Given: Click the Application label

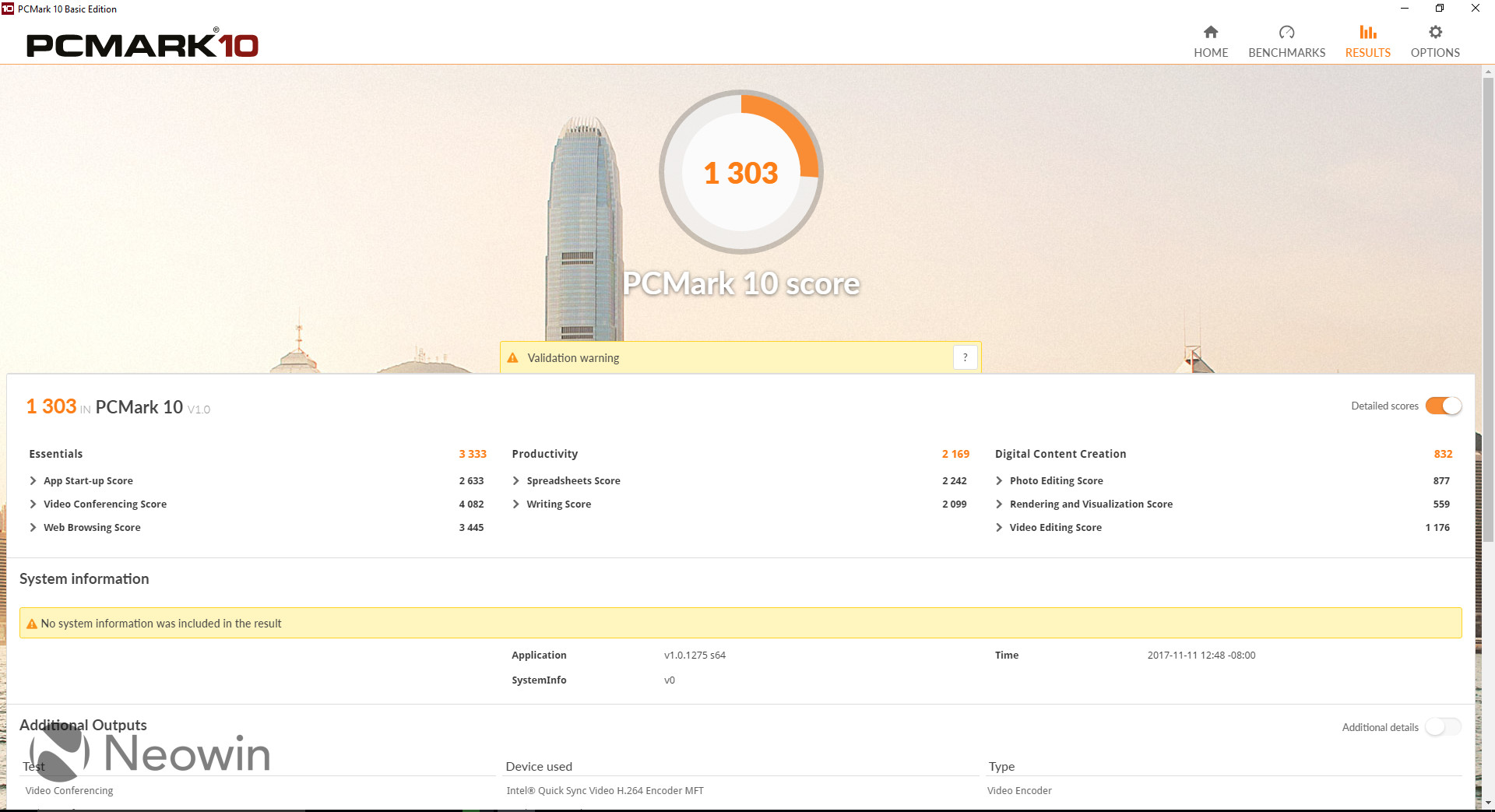Looking at the screenshot, I should pos(539,656).
